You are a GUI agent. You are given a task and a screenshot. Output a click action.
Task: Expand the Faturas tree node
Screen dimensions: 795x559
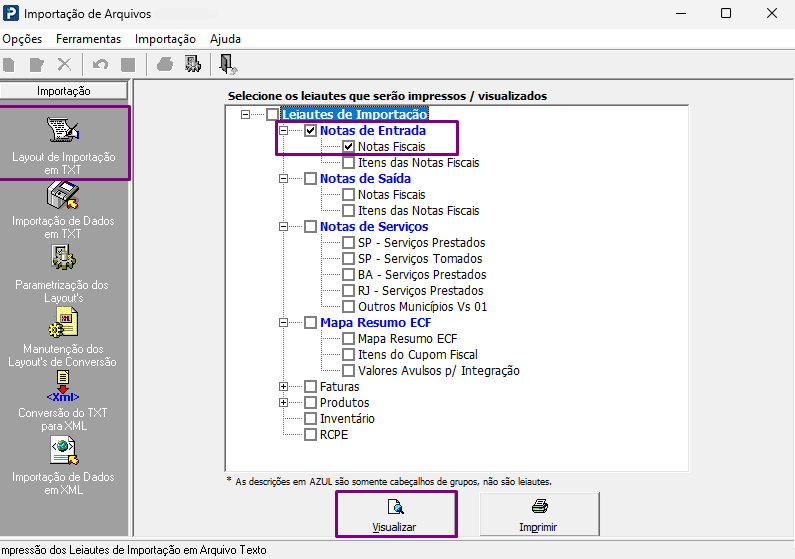[x=283, y=387]
